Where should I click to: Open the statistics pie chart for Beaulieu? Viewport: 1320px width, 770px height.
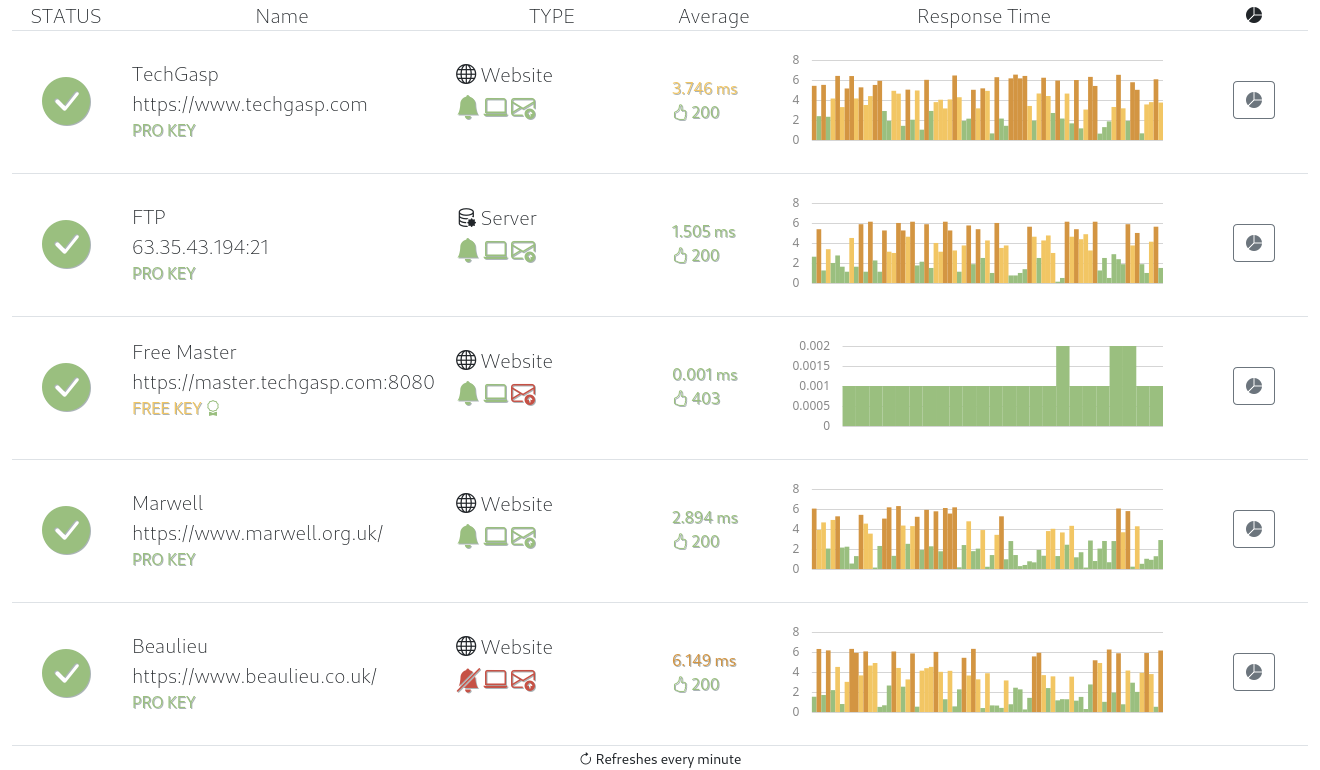pyautogui.click(x=1253, y=672)
